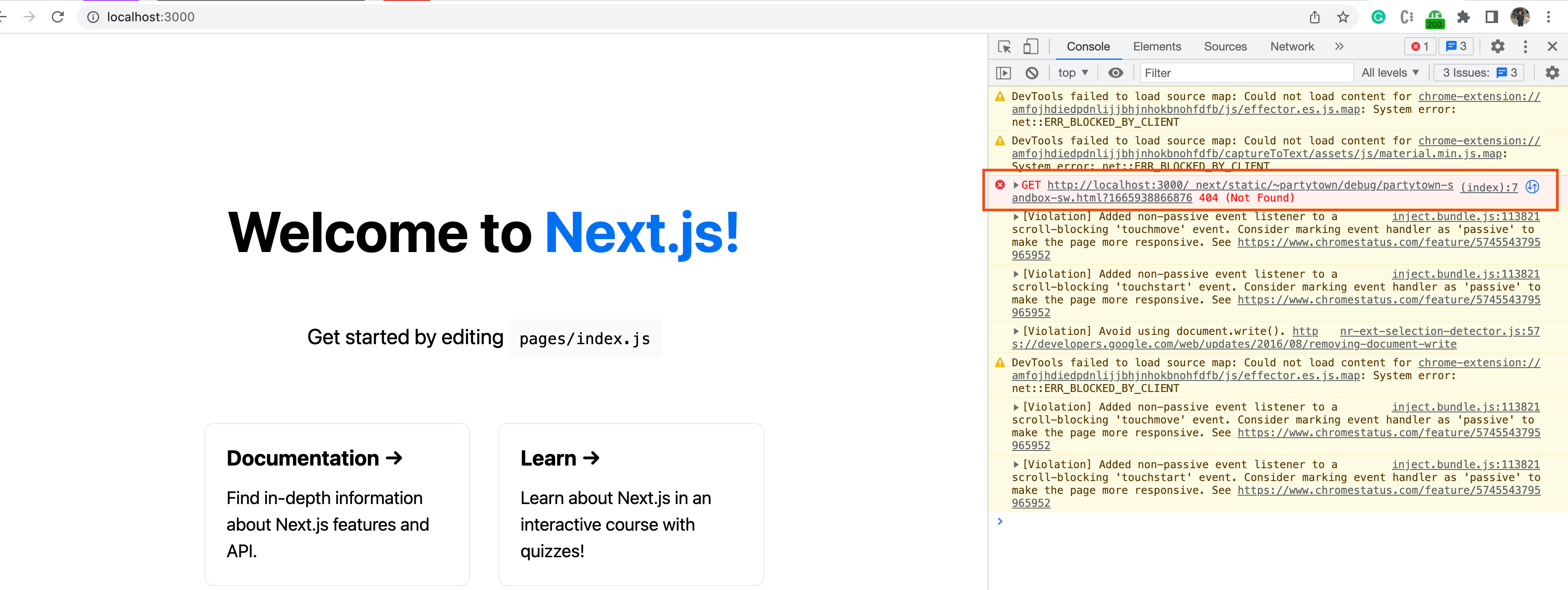Switch to Console tab
This screenshot has height=590, width=1568.
1088,46
